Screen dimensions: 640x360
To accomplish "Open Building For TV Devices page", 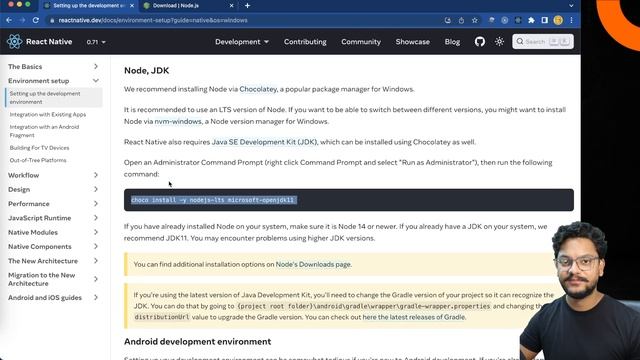I will (x=39, y=148).
